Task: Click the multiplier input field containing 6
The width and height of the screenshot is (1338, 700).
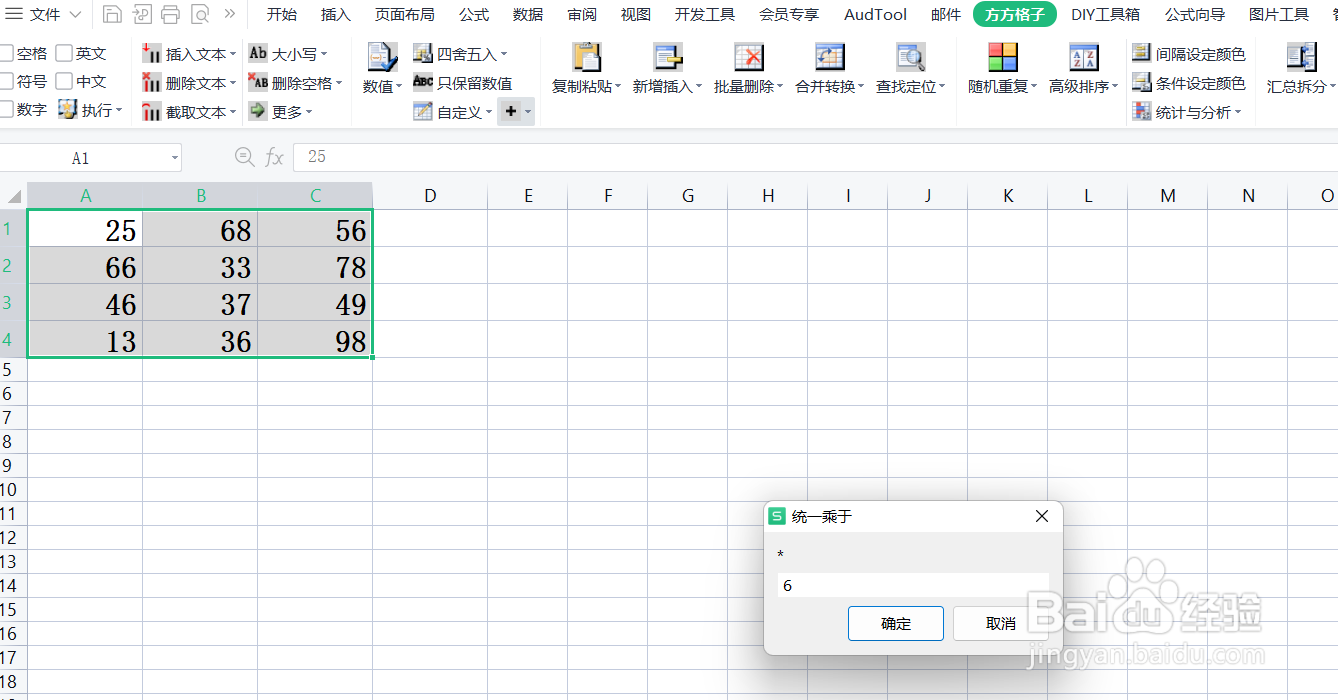Action: pyautogui.click(x=913, y=585)
